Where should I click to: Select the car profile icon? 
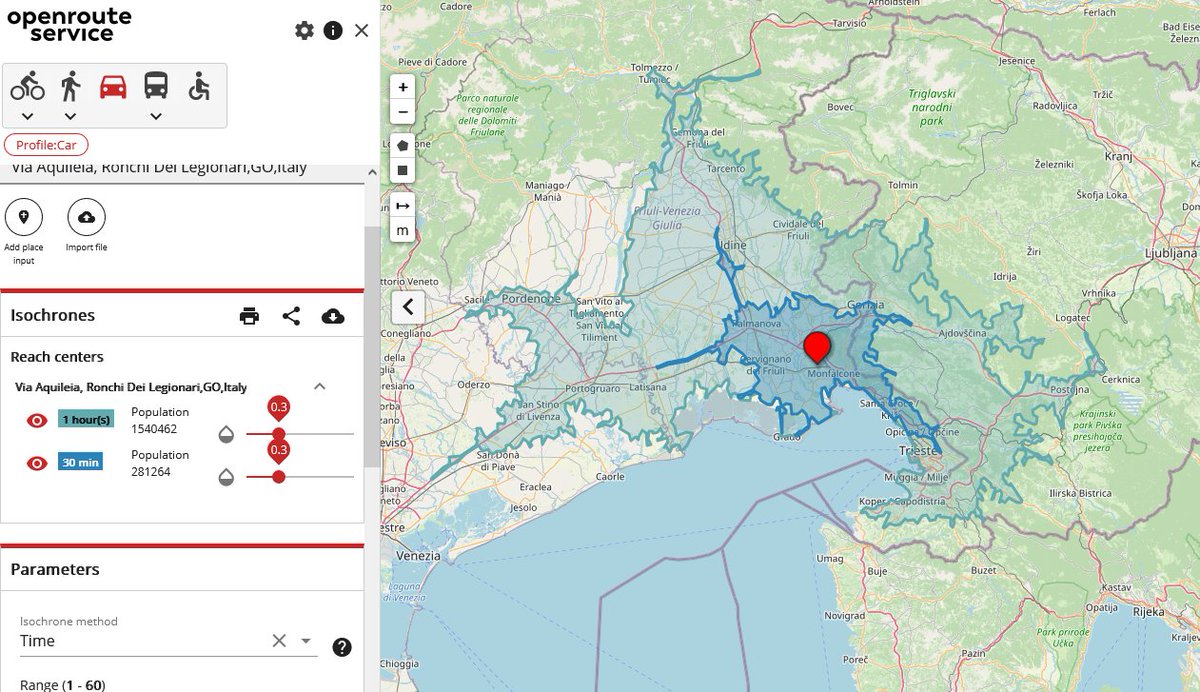[x=113, y=87]
